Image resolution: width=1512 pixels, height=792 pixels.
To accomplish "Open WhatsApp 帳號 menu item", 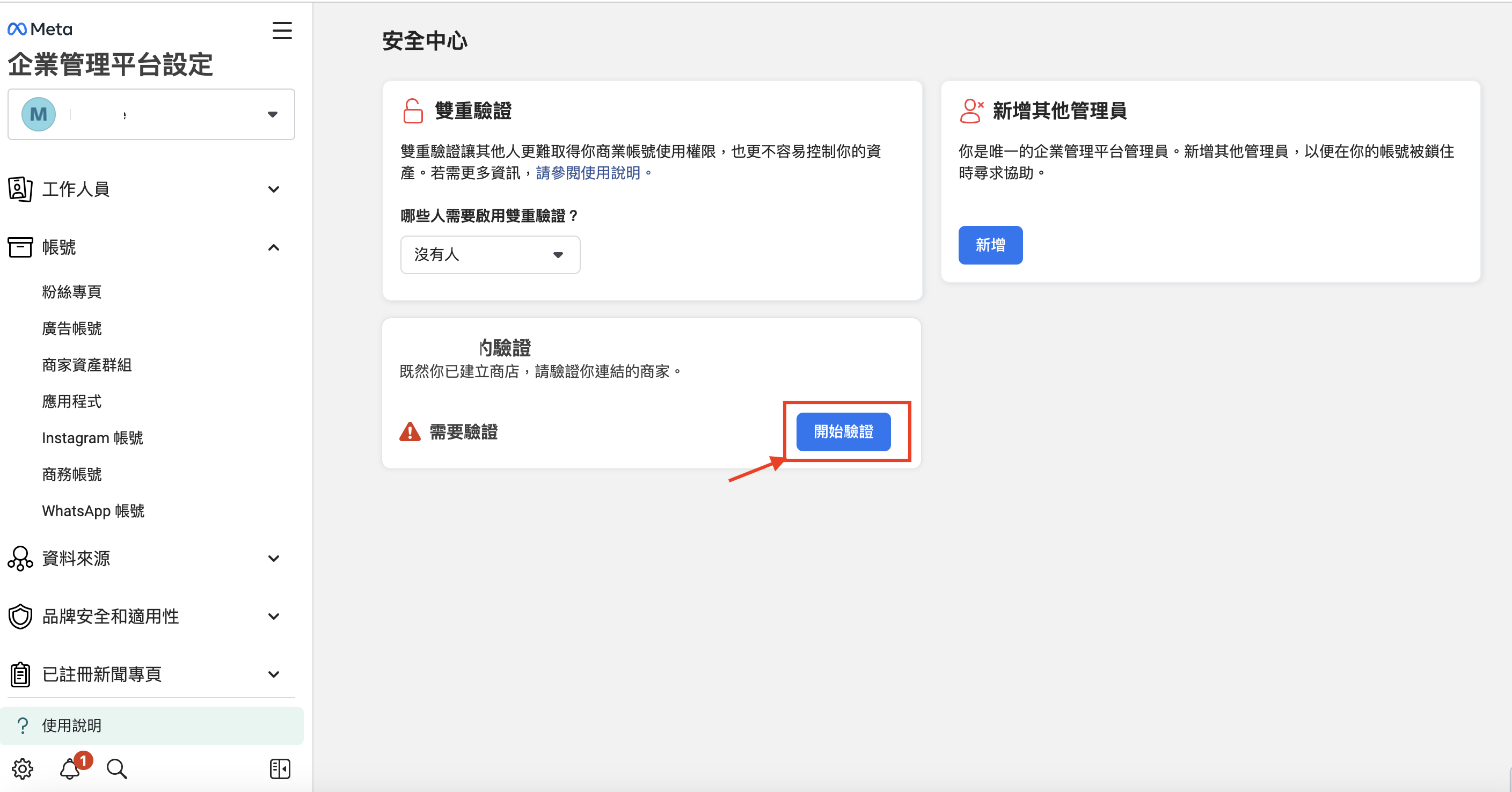I will tap(93, 511).
